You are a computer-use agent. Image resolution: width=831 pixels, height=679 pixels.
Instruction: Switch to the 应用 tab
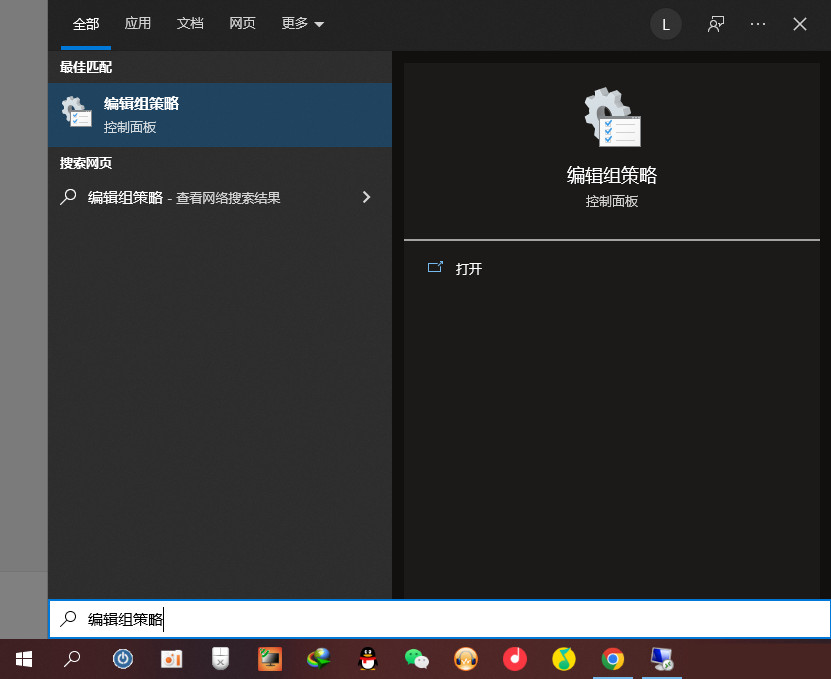[138, 23]
